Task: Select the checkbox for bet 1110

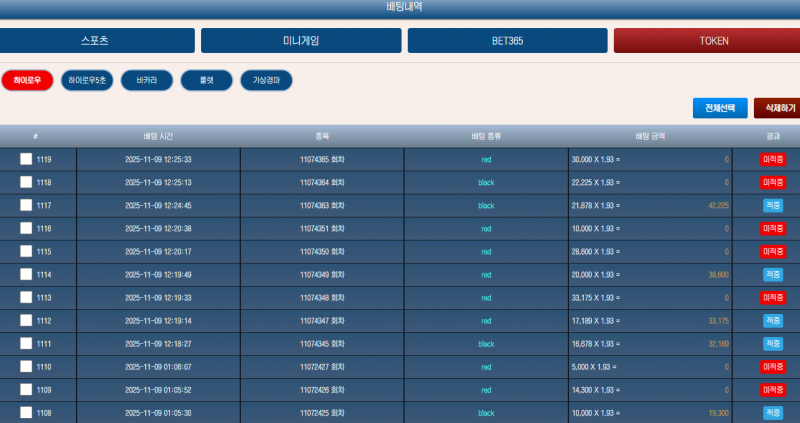Action: 26,367
